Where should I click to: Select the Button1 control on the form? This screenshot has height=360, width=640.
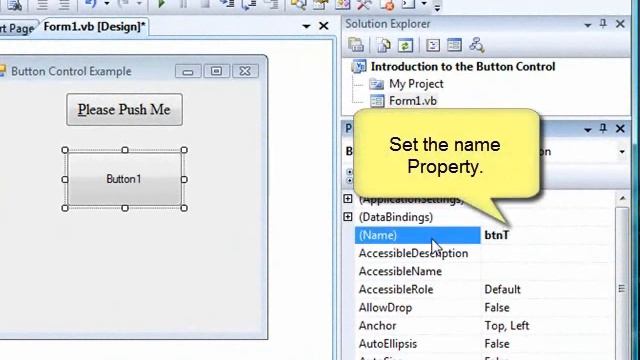[124, 179]
